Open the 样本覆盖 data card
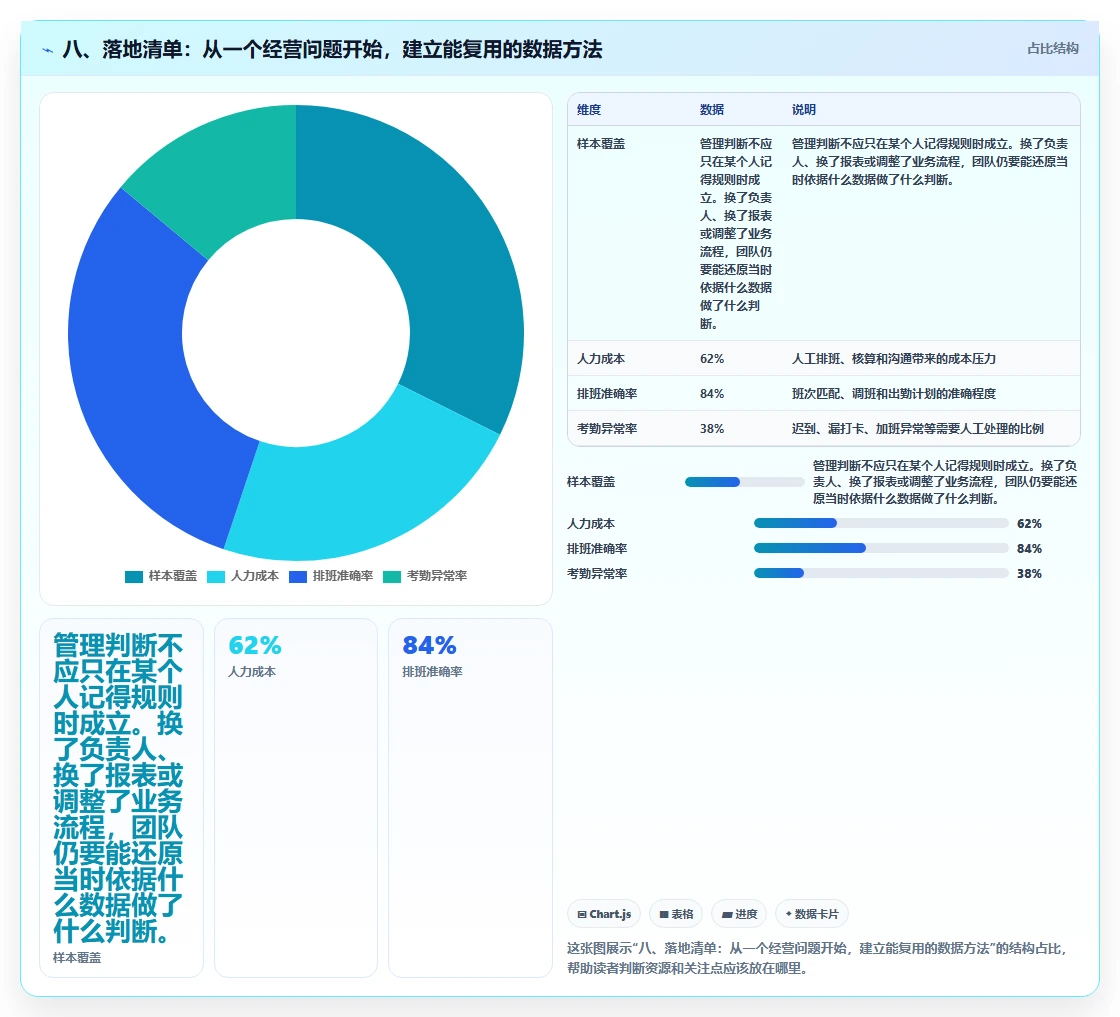Image resolution: width=1120 pixels, height=1017 pixels. tap(121, 798)
